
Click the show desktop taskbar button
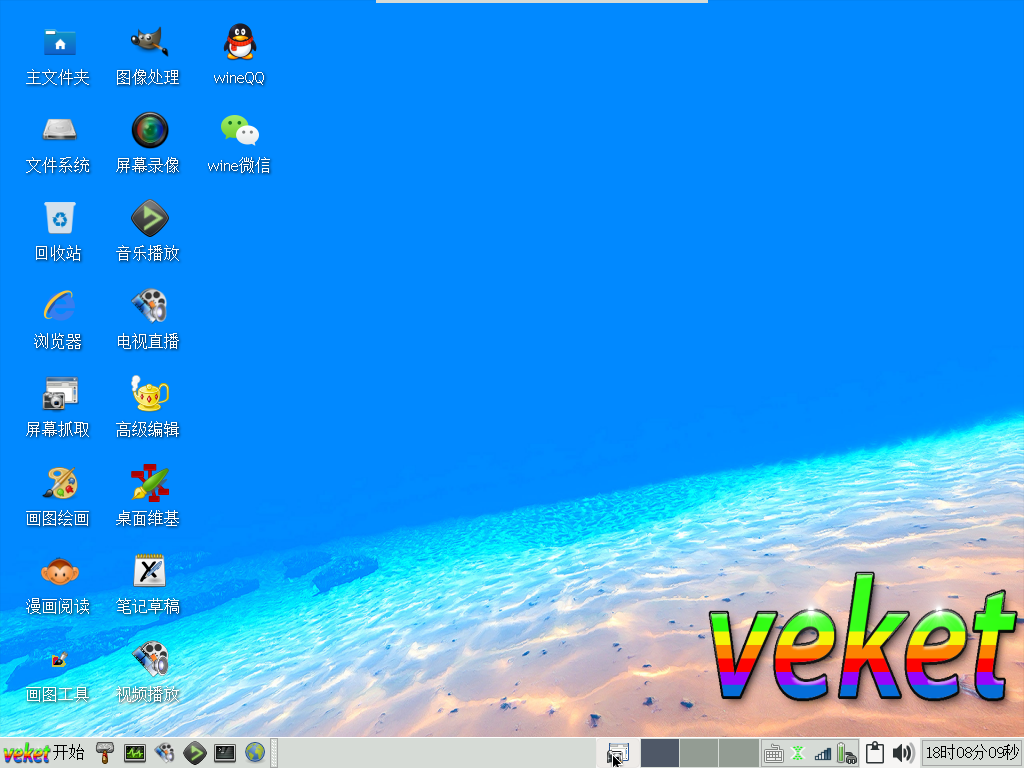pos(617,754)
